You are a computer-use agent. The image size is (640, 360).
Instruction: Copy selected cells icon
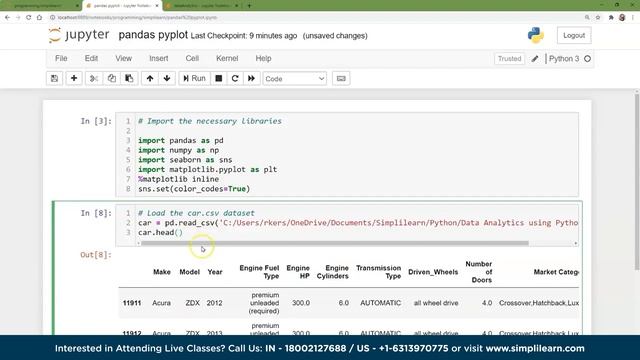[x=111, y=78]
